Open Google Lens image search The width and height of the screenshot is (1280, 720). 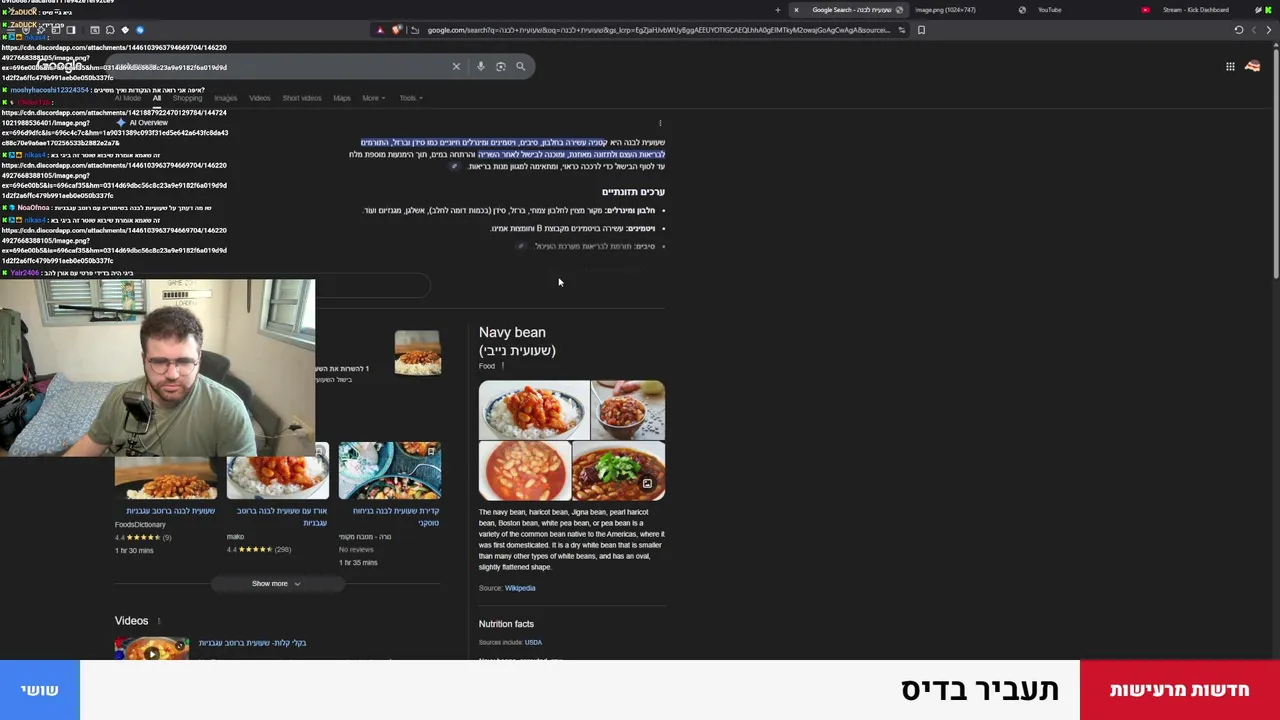[x=500, y=66]
